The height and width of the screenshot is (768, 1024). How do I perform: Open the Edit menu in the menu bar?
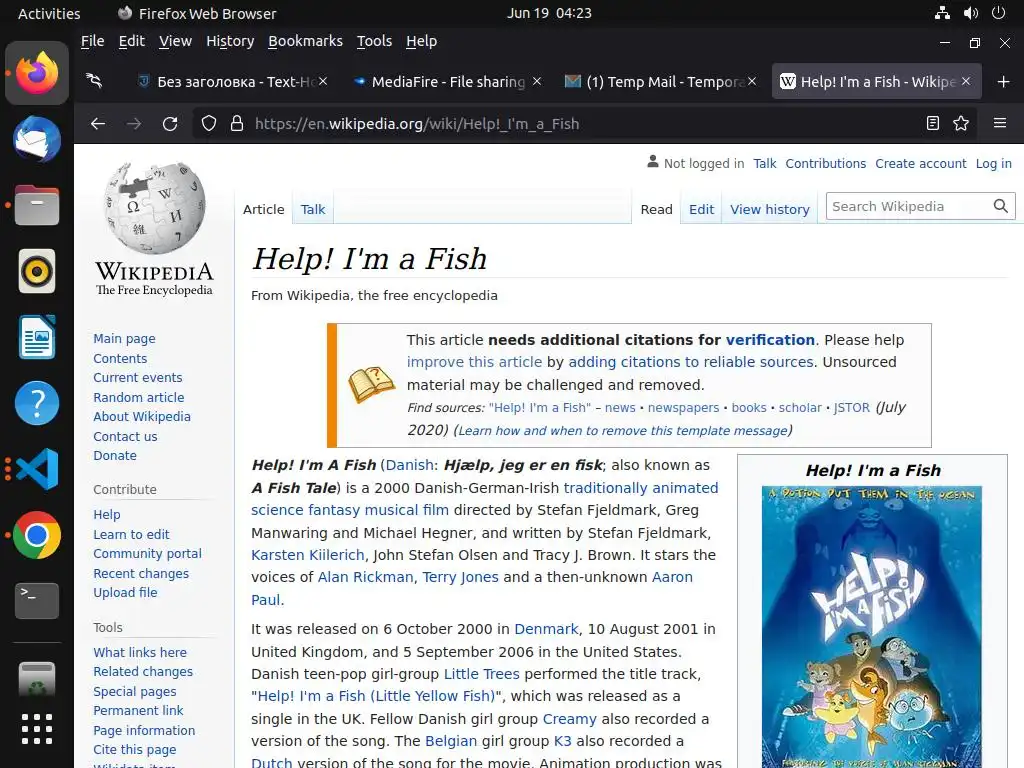pyautogui.click(x=131, y=41)
